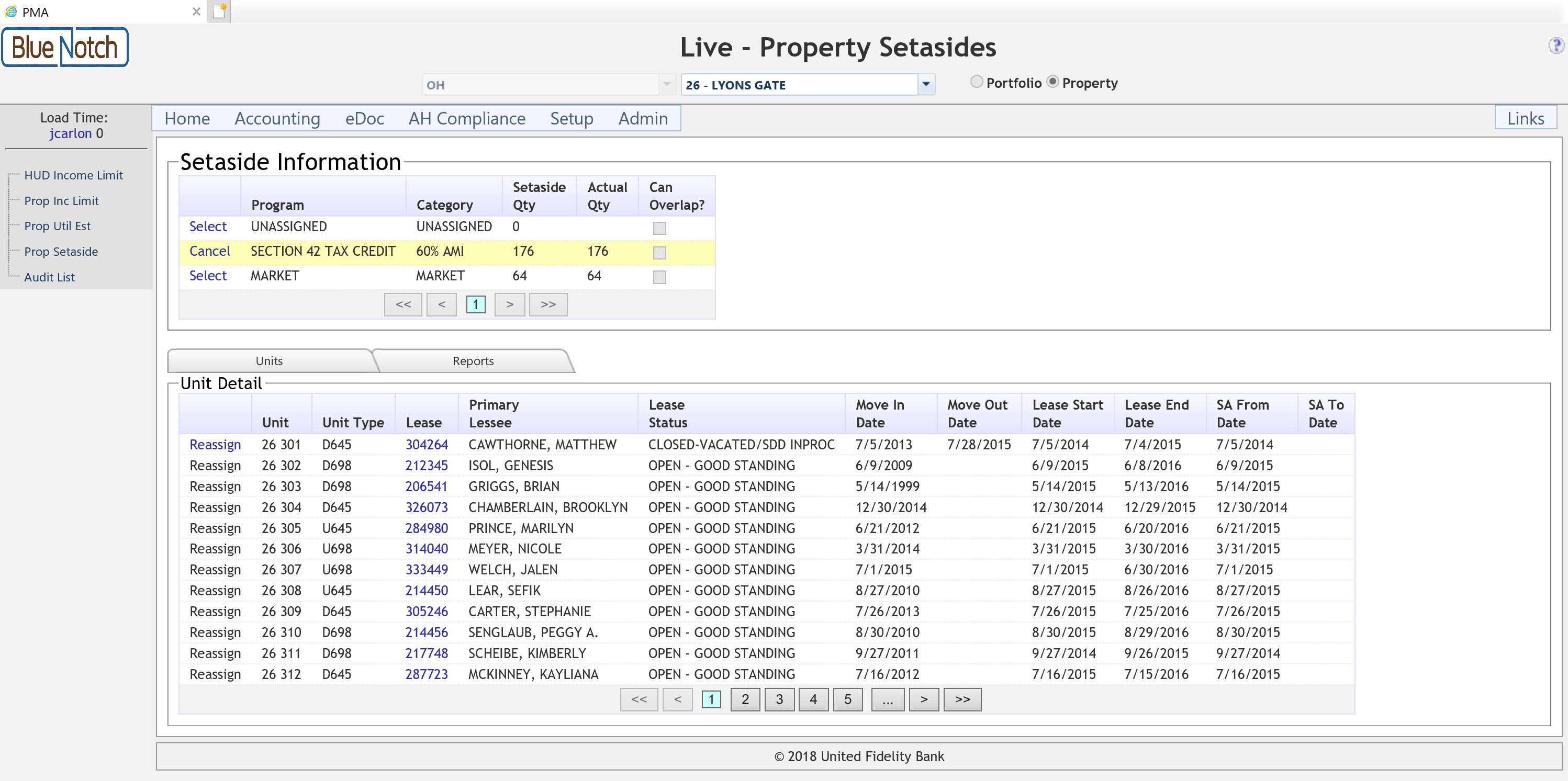Viewport: 1568px width, 781px height.
Task: Open Prop Util Est in sidebar
Action: pos(57,227)
